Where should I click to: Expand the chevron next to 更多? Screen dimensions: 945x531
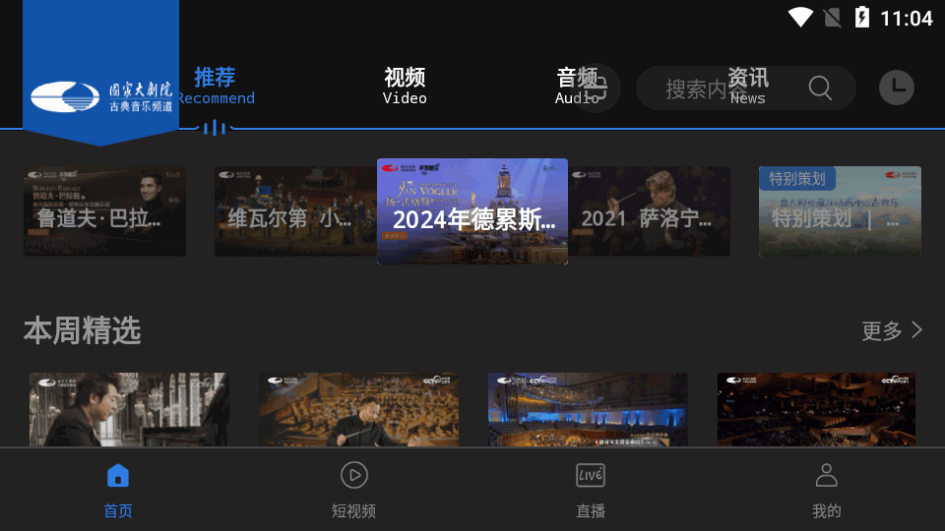point(917,330)
